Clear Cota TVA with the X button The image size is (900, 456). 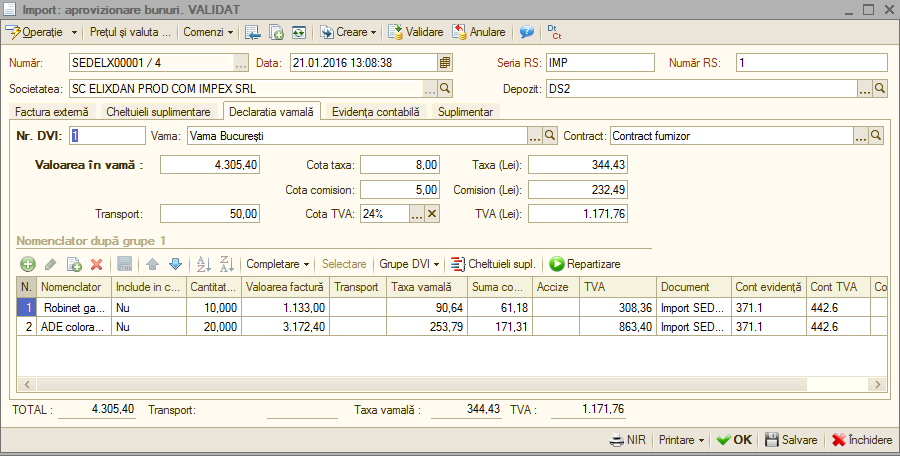432,214
